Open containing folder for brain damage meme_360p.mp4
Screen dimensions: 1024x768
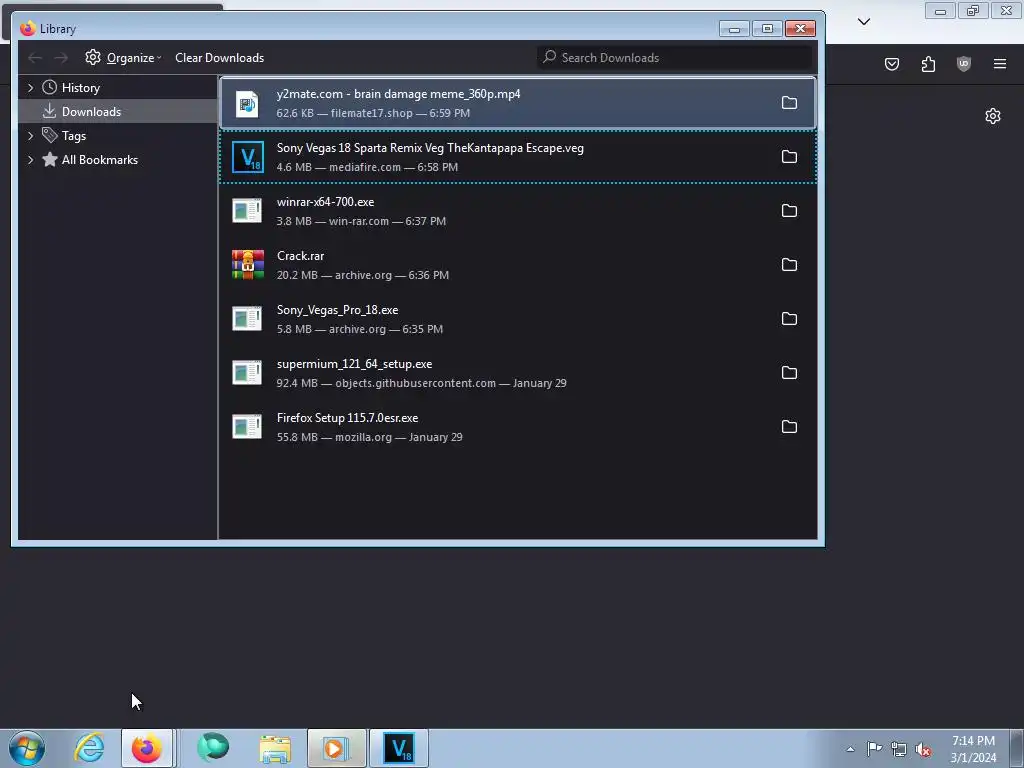click(789, 103)
